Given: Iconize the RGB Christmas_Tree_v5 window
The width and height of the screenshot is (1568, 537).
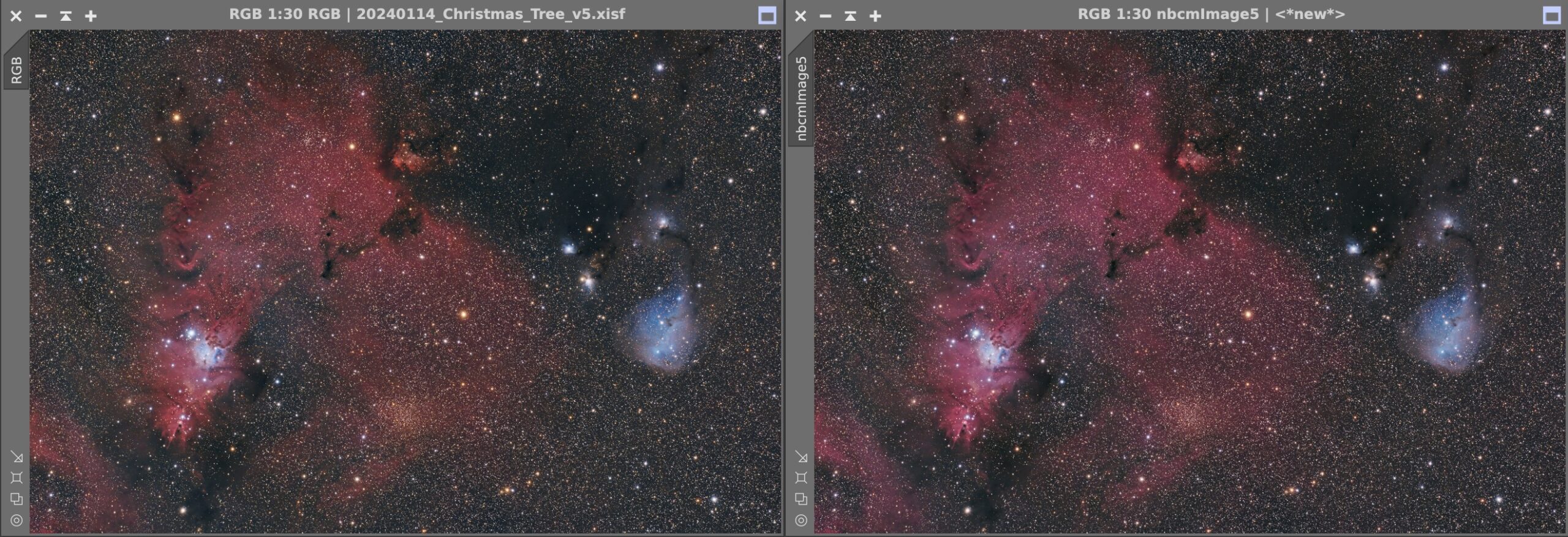Looking at the screenshot, I should (x=41, y=16).
